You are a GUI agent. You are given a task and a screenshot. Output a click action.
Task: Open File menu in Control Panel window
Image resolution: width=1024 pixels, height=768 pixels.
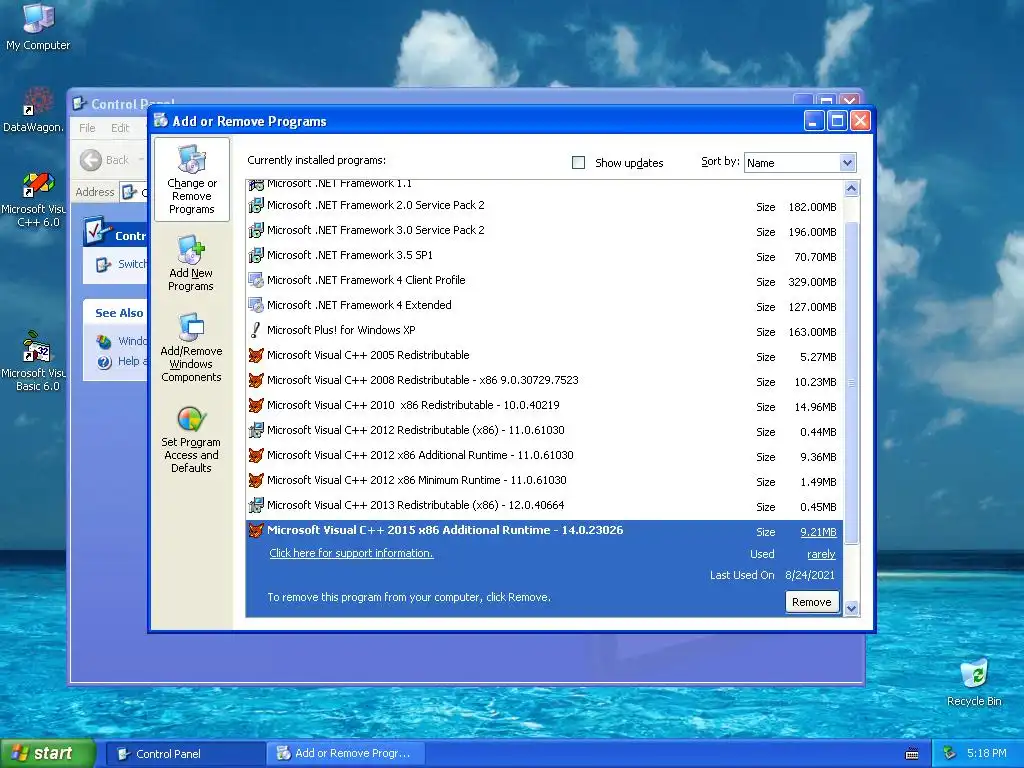[x=87, y=128]
